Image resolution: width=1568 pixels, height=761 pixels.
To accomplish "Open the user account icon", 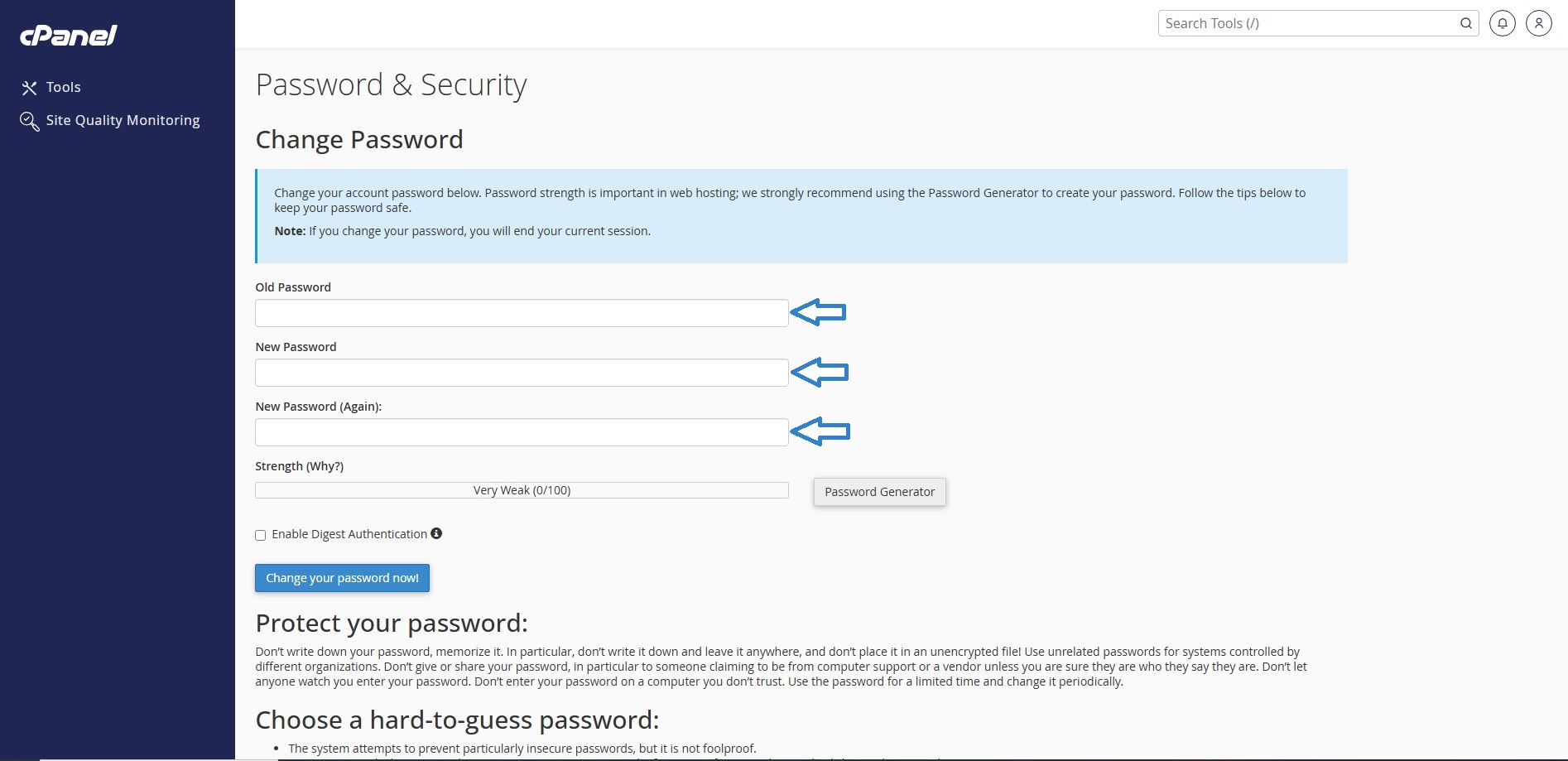I will (1538, 23).
